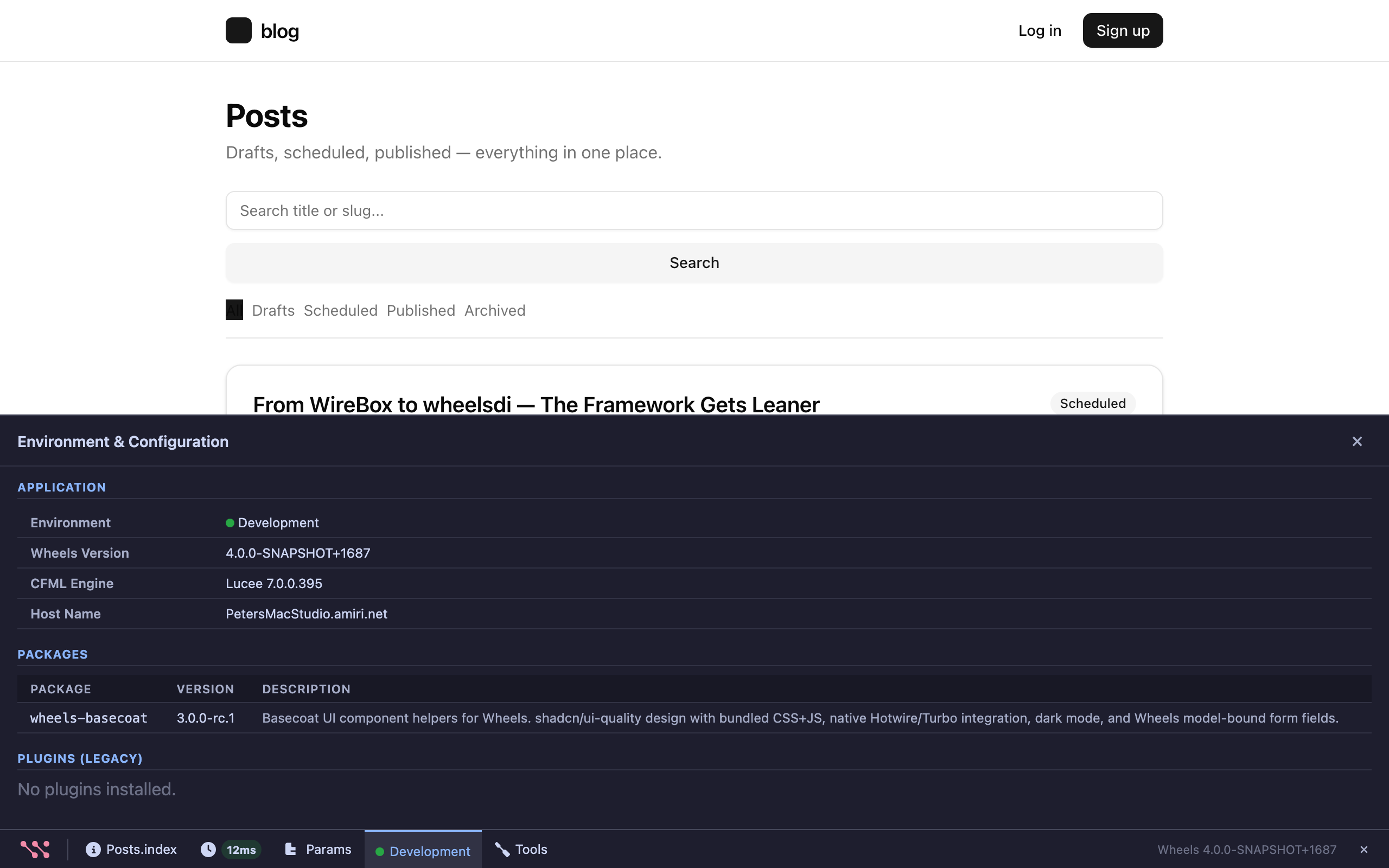Click the clock icon in debug bar
1389x868 pixels.
coord(208,850)
